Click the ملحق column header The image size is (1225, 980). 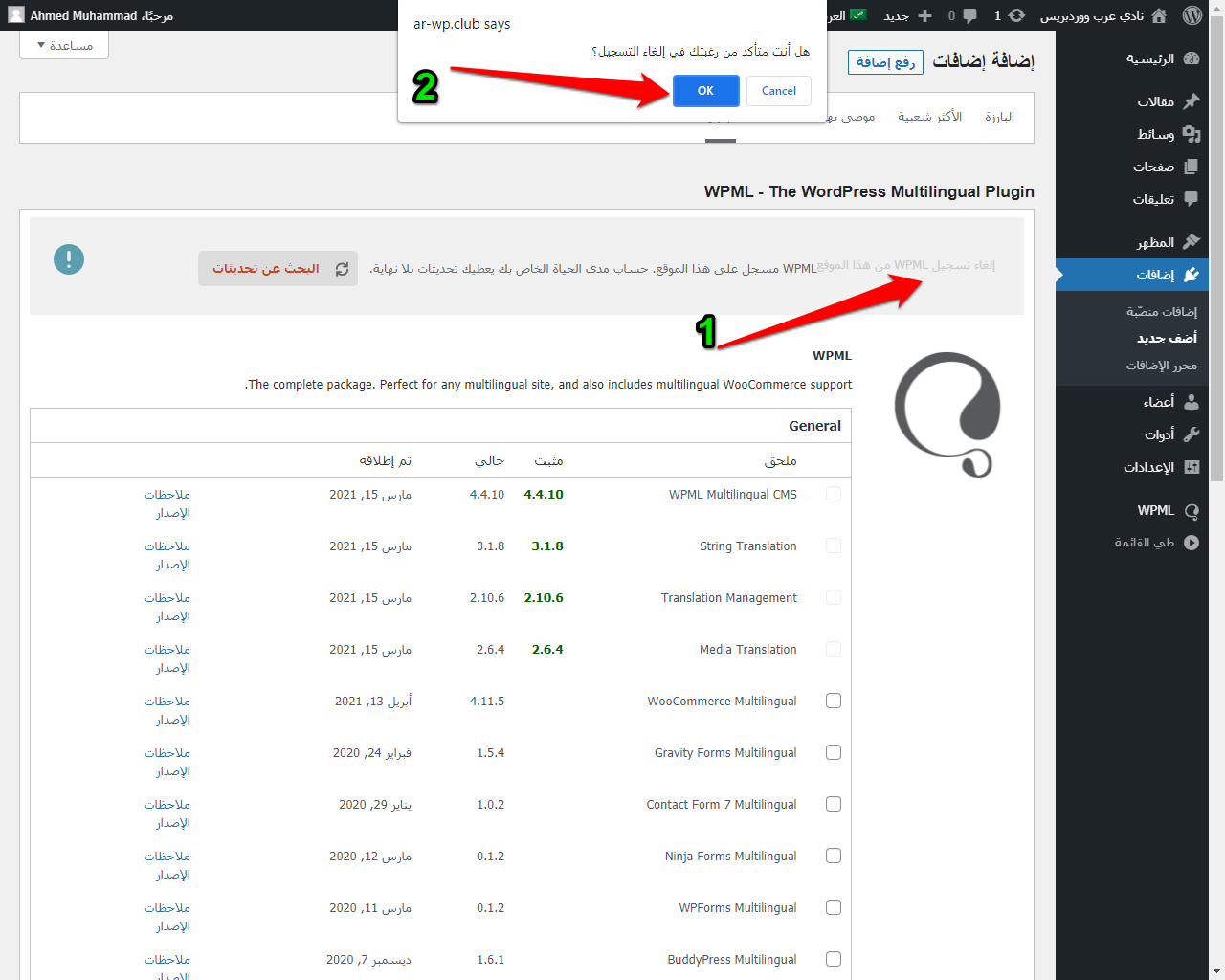point(781,460)
